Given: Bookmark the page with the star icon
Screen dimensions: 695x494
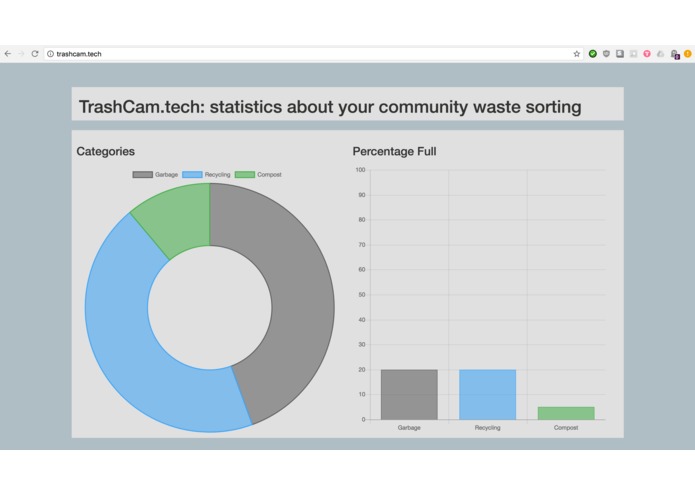Looking at the screenshot, I should 576,54.
